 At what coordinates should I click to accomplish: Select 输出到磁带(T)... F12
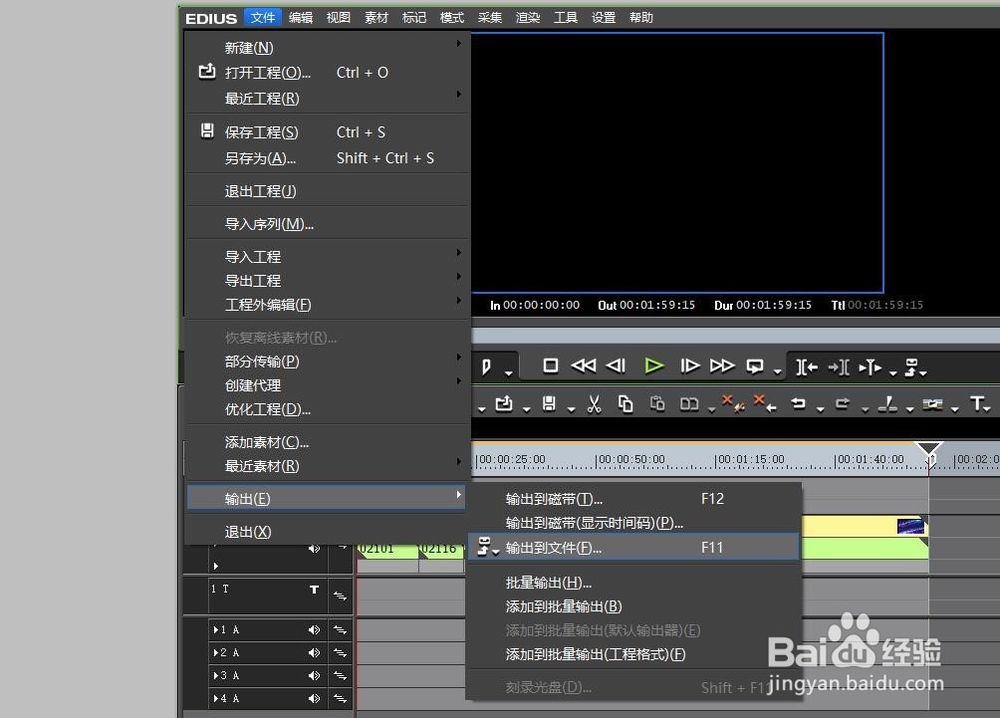(633, 499)
